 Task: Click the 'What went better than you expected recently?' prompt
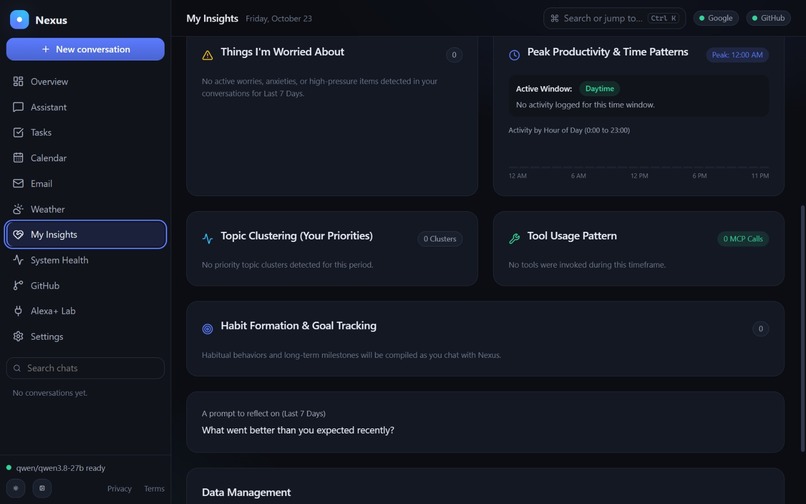298,430
